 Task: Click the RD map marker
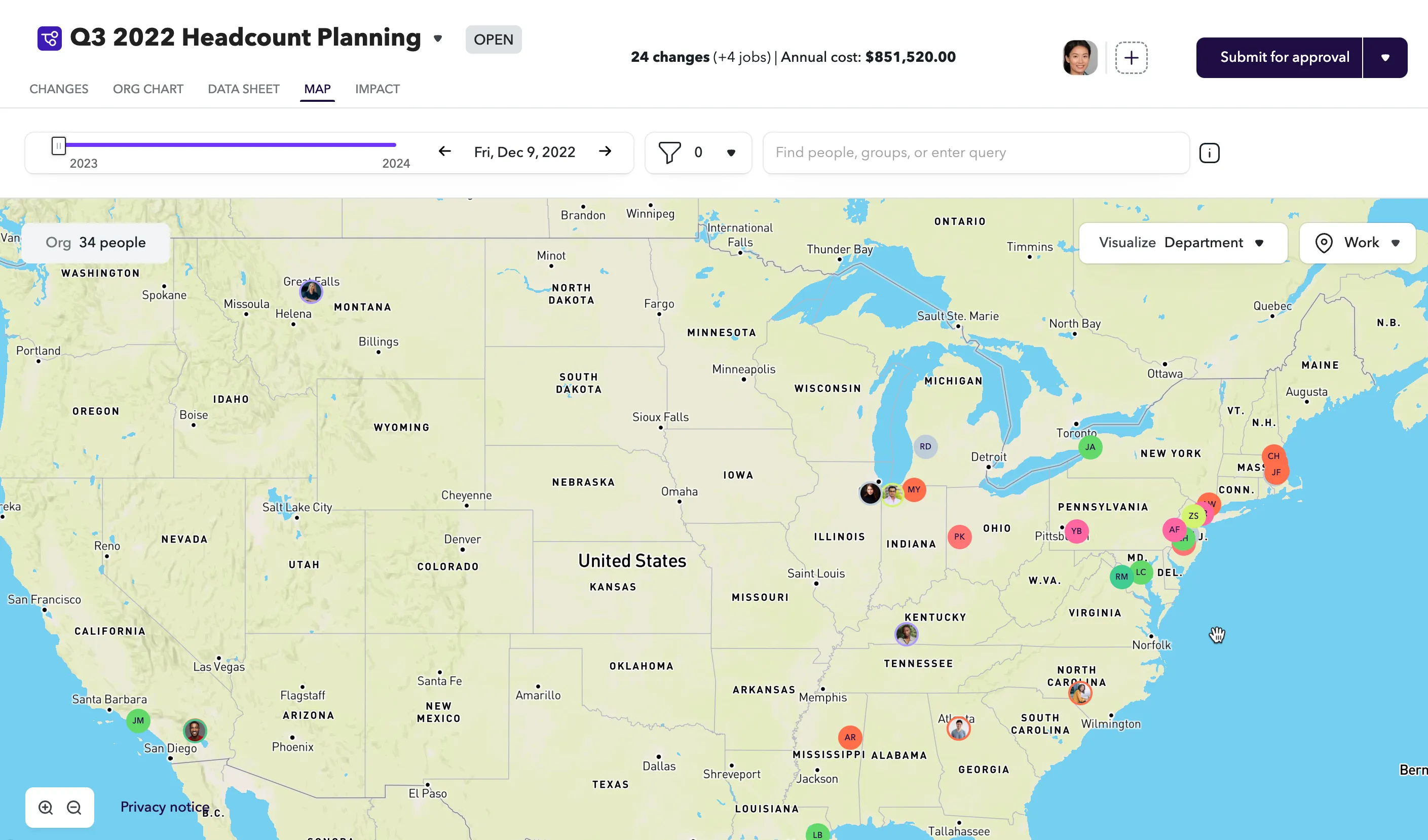pyautogui.click(x=925, y=446)
